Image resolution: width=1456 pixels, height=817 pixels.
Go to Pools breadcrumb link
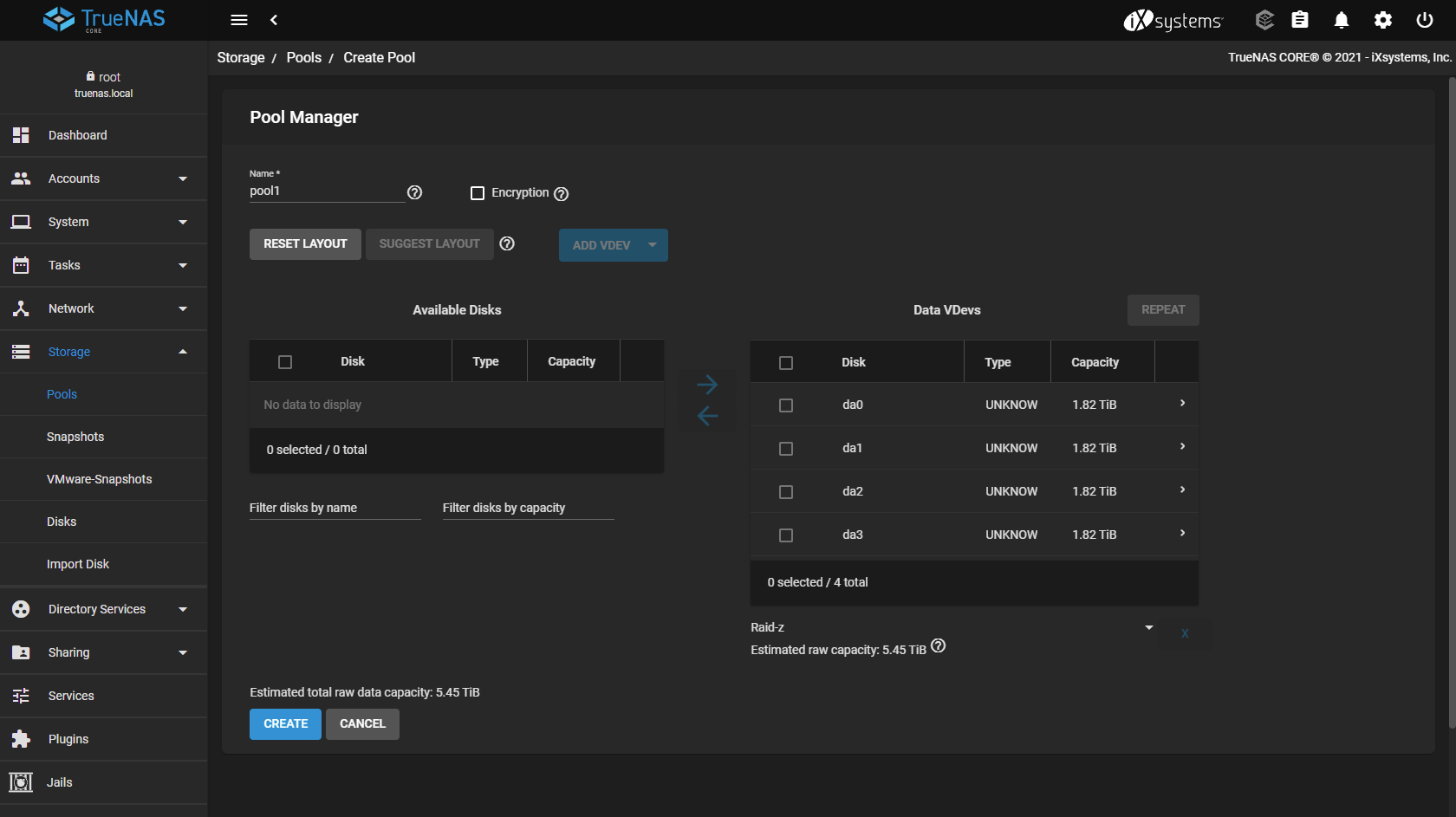pyautogui.click(x=304, y=57)
